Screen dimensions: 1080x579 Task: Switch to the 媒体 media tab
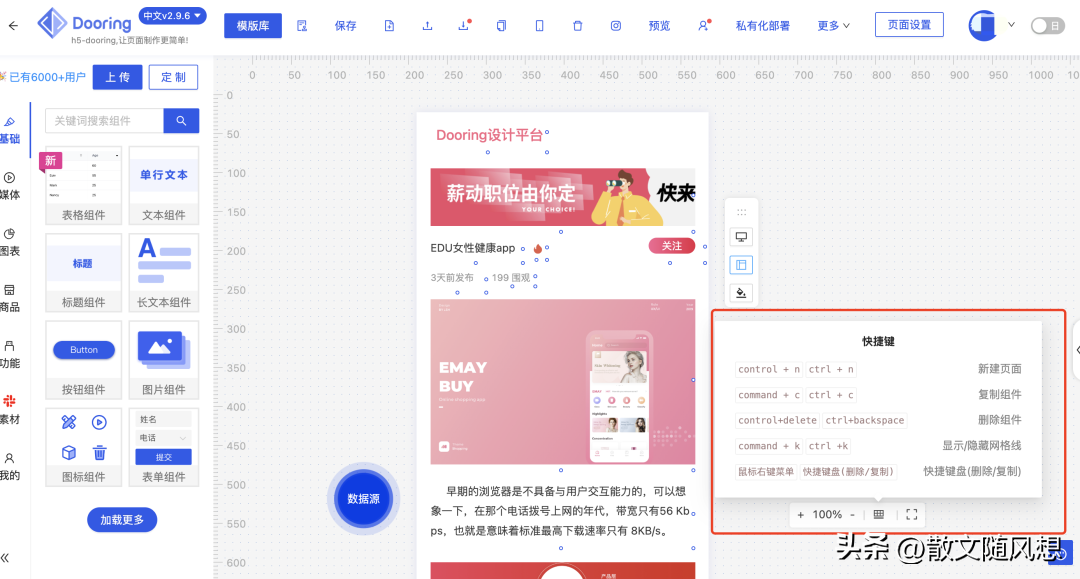[10, 186]
